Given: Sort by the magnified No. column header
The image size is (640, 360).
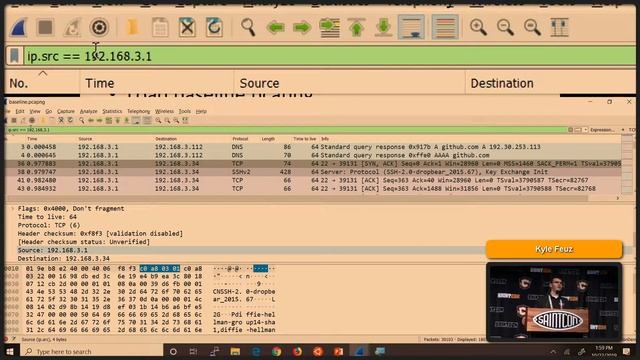Looking at the screenshot, I should tap(42, 83).
